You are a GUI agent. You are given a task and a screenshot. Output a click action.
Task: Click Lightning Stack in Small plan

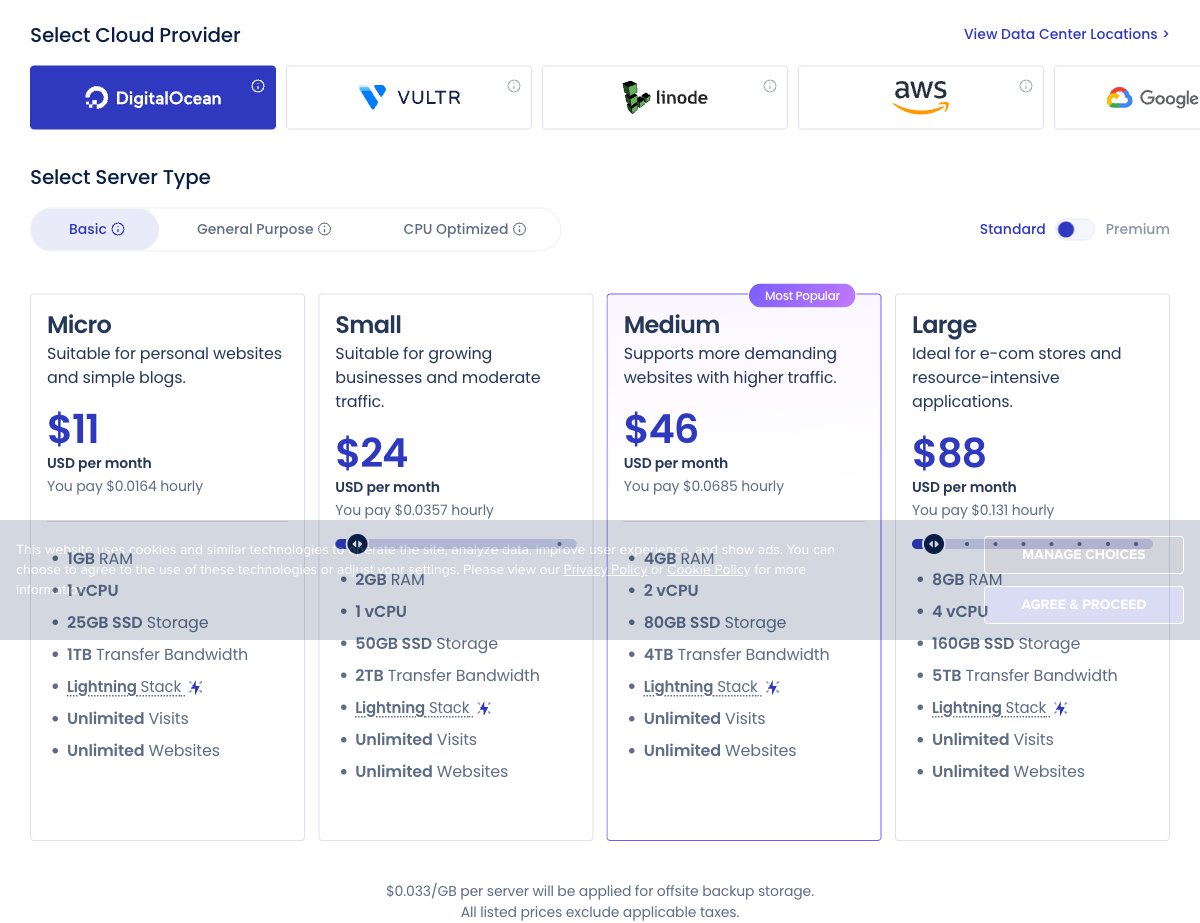pyautogui.click(x=412, y=708)
